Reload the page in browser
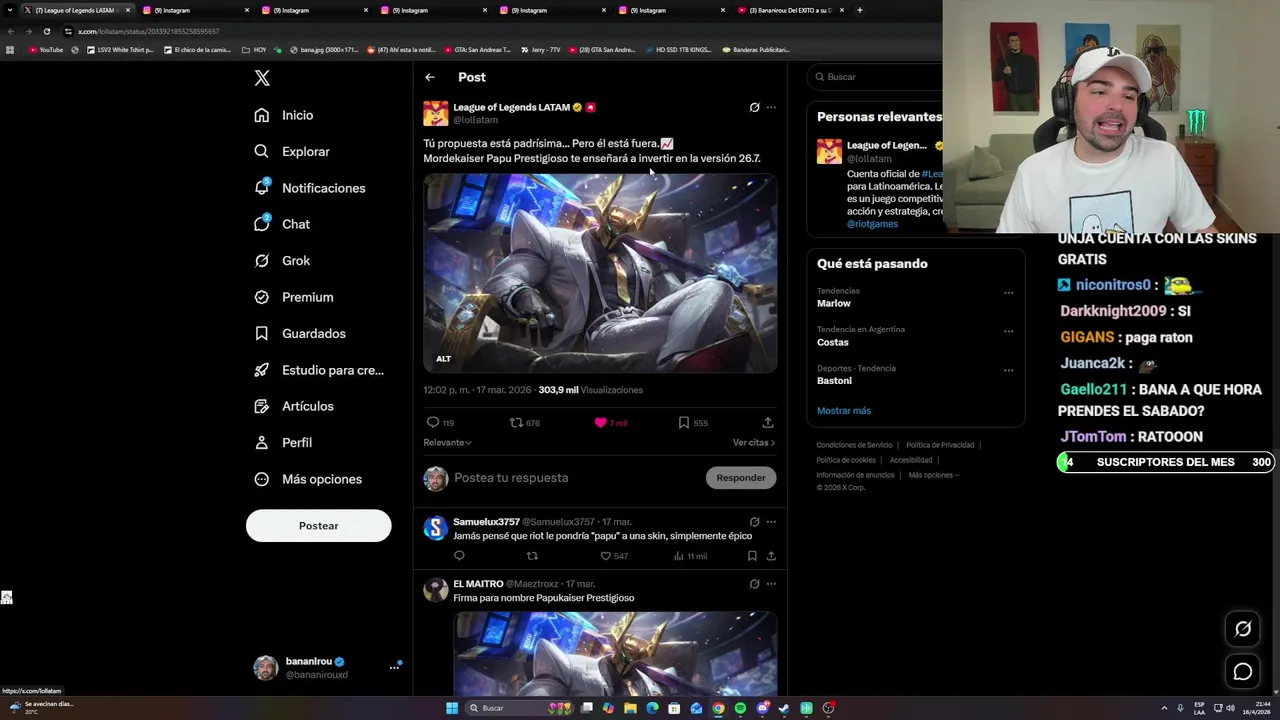1280x720 pixels. click(x=46, y=31)
